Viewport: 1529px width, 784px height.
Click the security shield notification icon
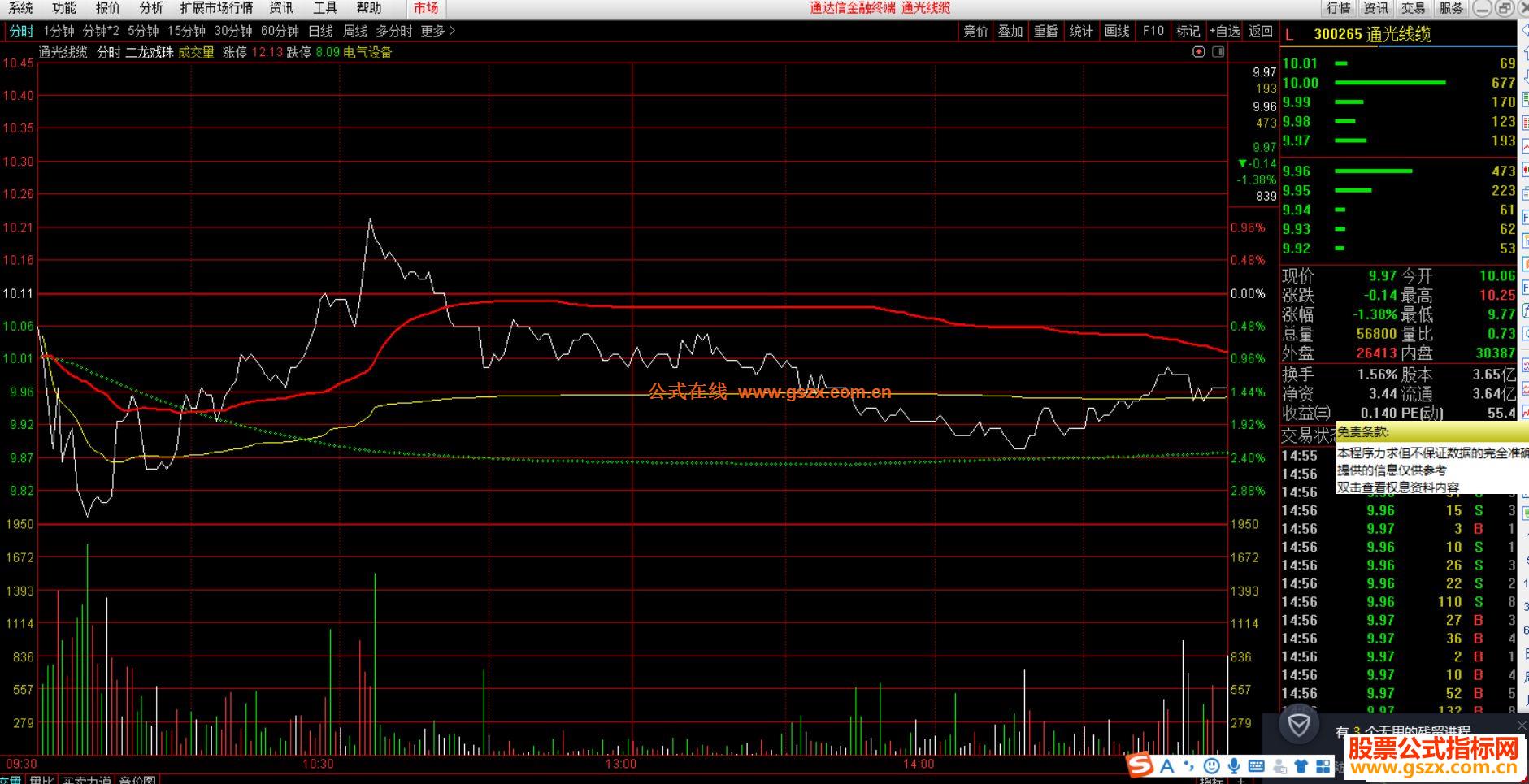[x=1299, y=724]
